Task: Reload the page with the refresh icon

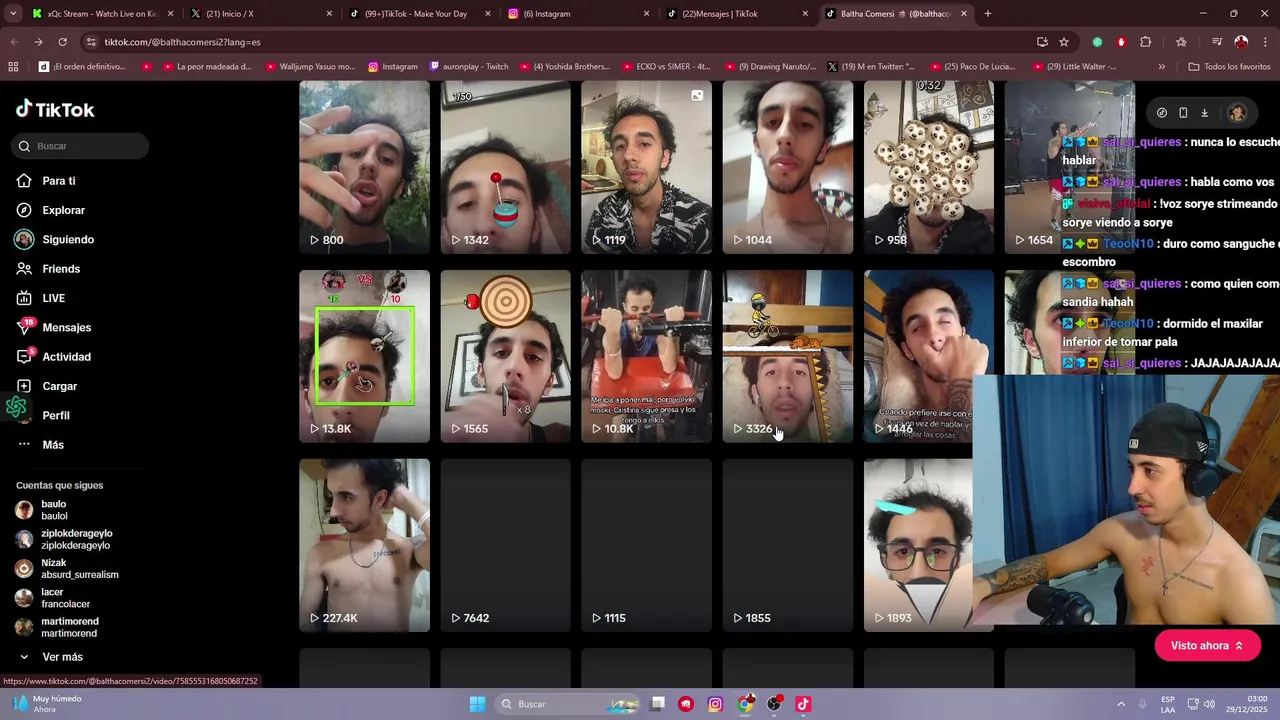Action: click(x=62, y=42)
